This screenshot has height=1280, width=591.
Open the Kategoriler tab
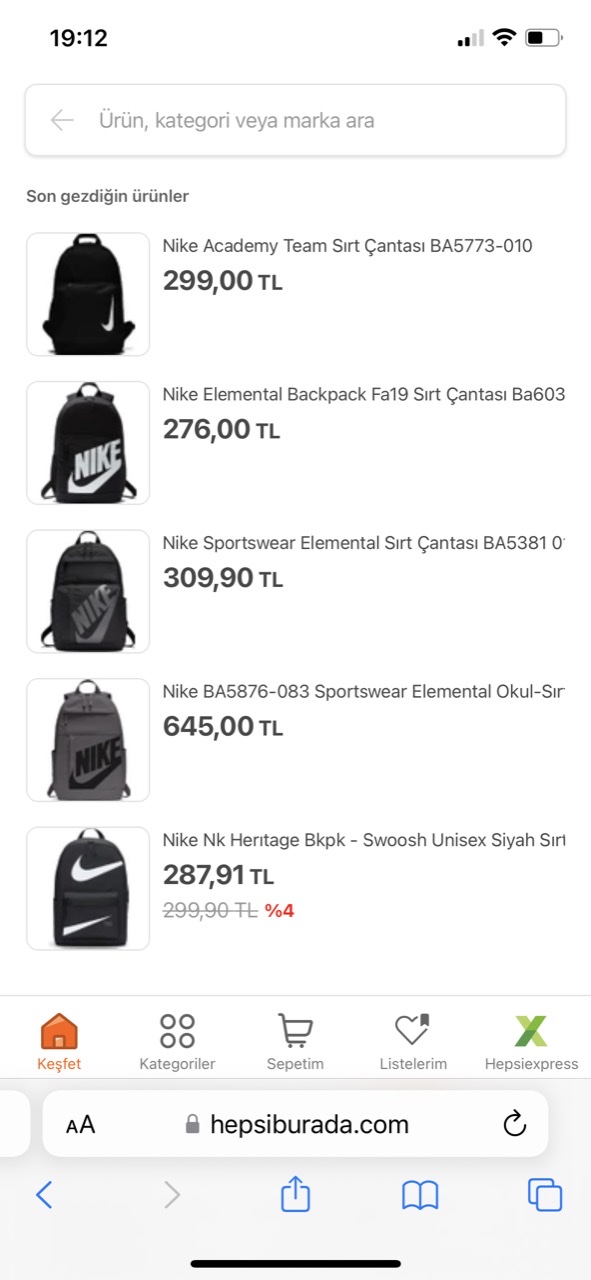pyautogui.click(x=177, y=1041)
